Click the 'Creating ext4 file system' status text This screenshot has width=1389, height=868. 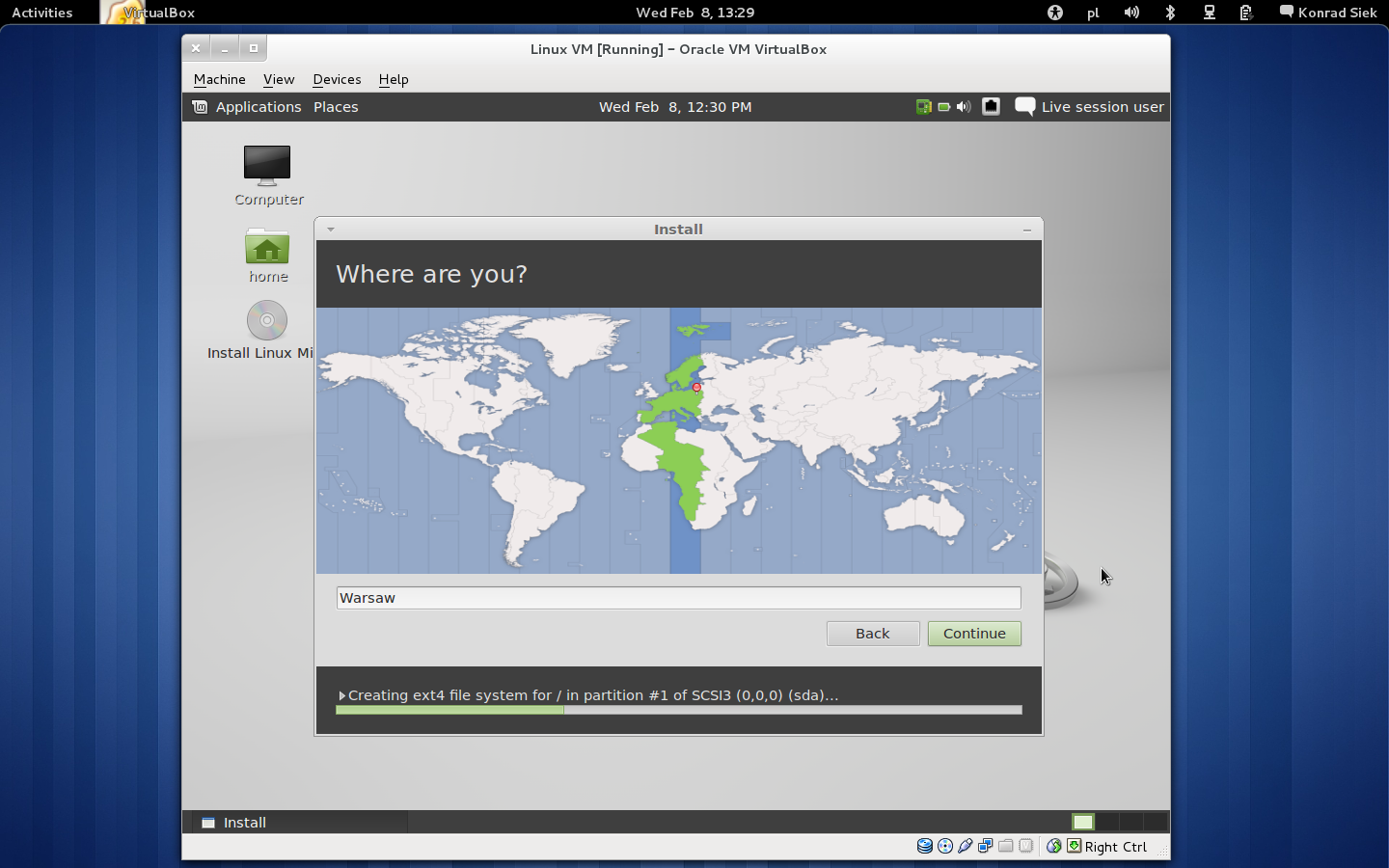593,695
